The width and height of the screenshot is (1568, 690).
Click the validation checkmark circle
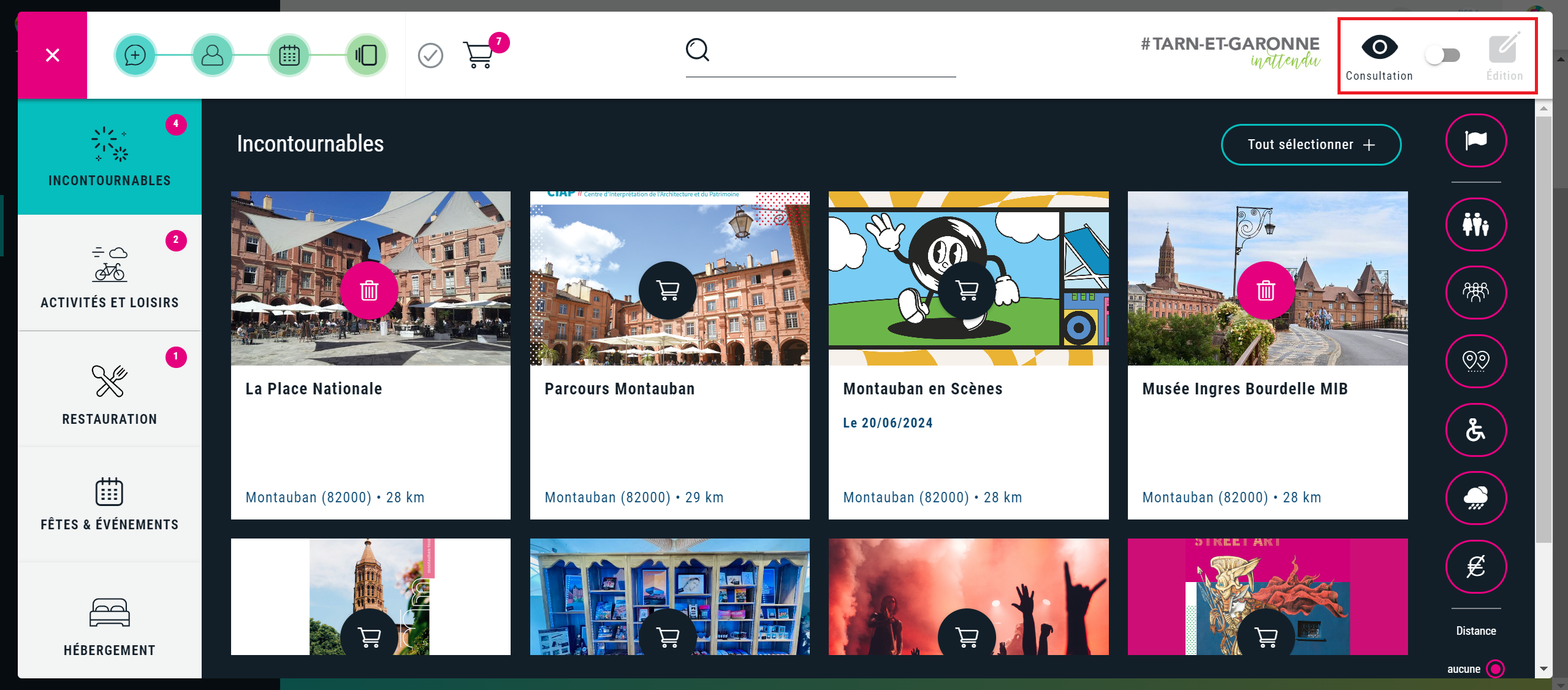click(x=430, y=56)
